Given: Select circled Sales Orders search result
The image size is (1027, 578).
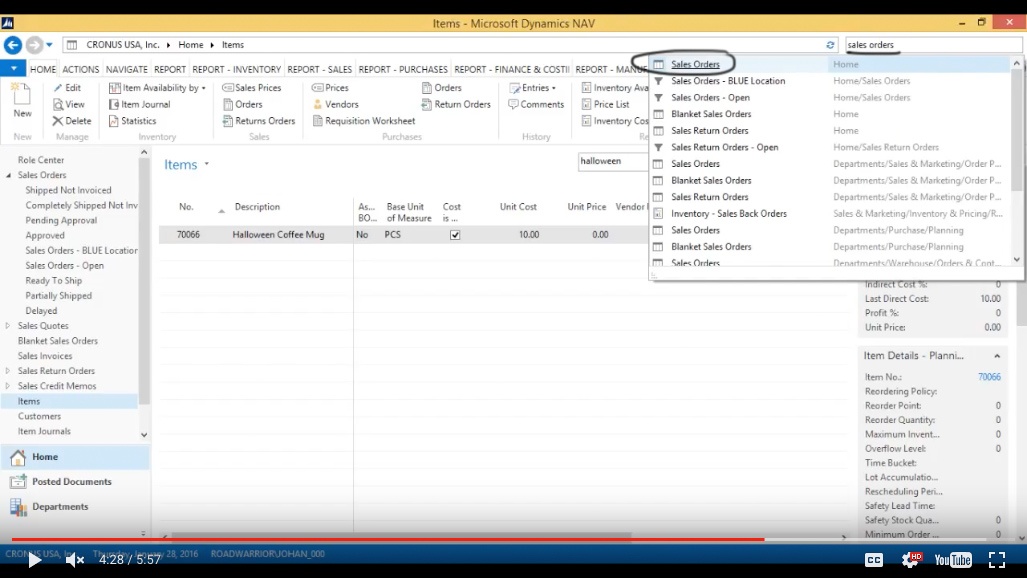Looking at the screenshot, I should click(x=695, y=64).
